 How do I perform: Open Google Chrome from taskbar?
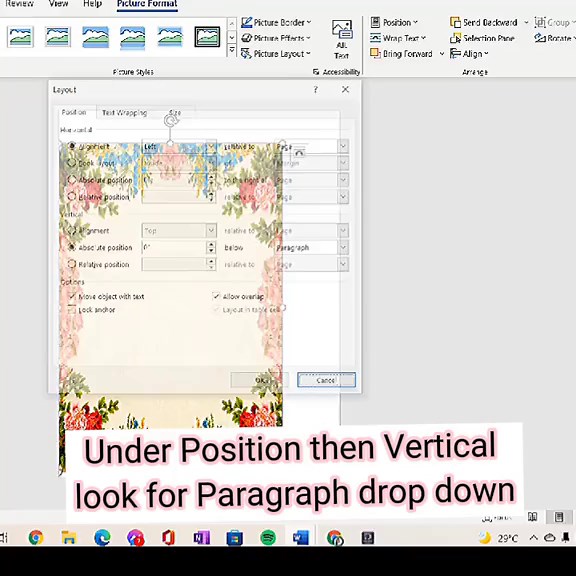(x=36, y=538)
